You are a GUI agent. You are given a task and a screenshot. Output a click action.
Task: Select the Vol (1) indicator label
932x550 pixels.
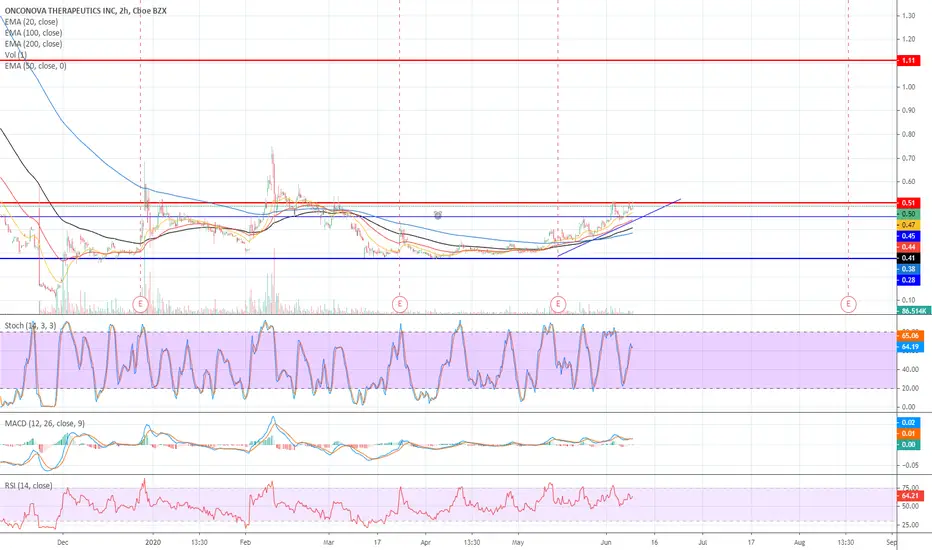pos(15,55)
